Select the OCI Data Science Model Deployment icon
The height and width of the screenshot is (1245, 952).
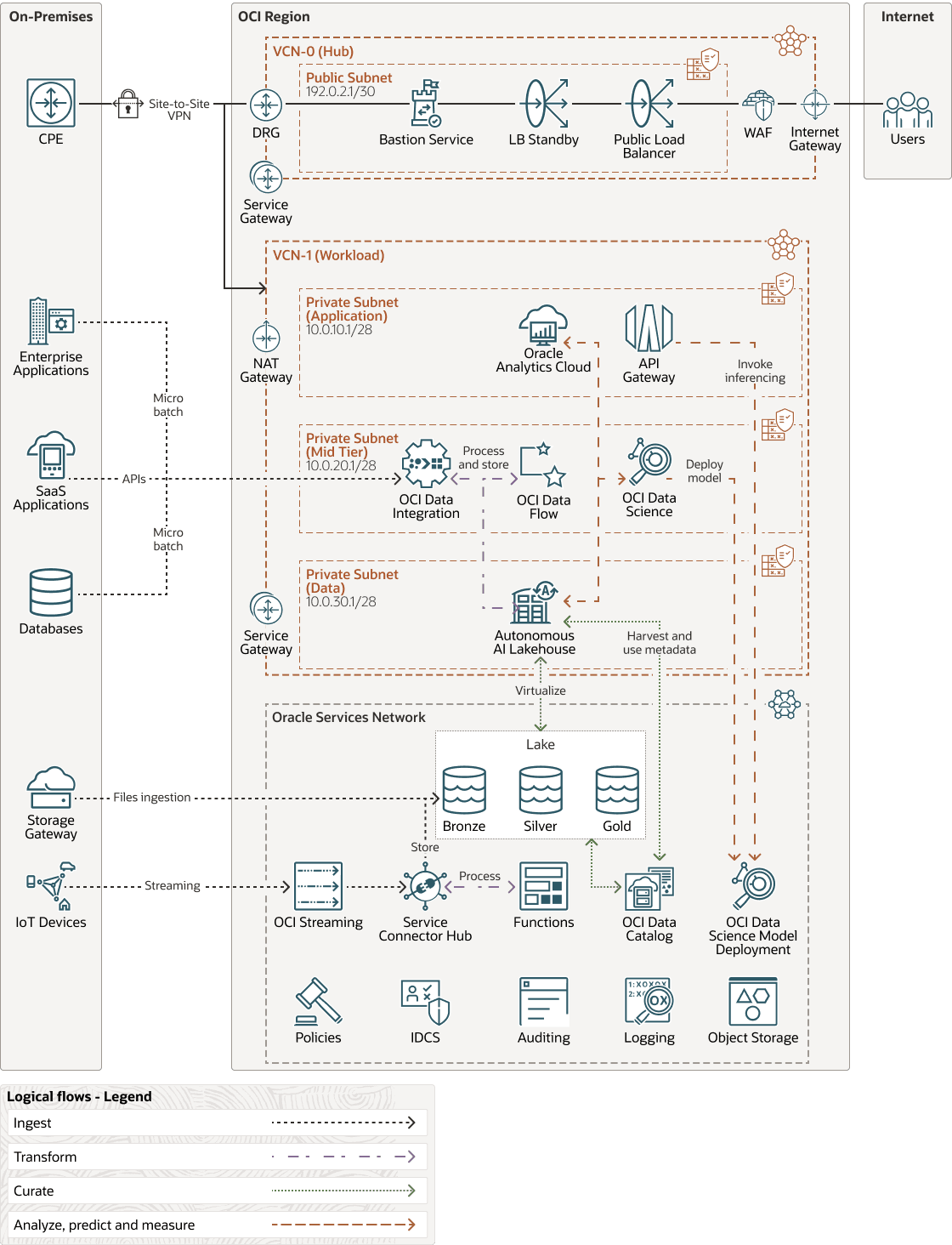click(753, 886)
